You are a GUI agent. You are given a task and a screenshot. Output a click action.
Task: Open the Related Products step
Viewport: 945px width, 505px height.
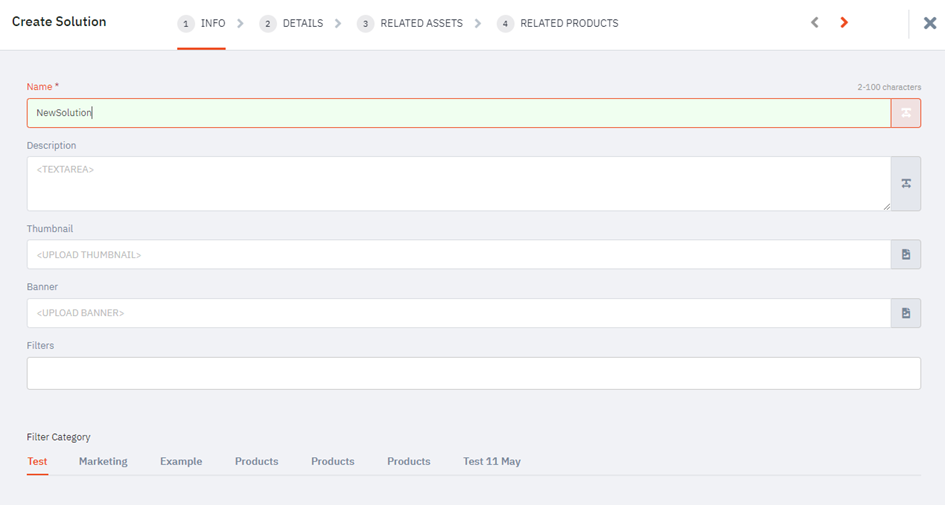[x=569, y=24]
